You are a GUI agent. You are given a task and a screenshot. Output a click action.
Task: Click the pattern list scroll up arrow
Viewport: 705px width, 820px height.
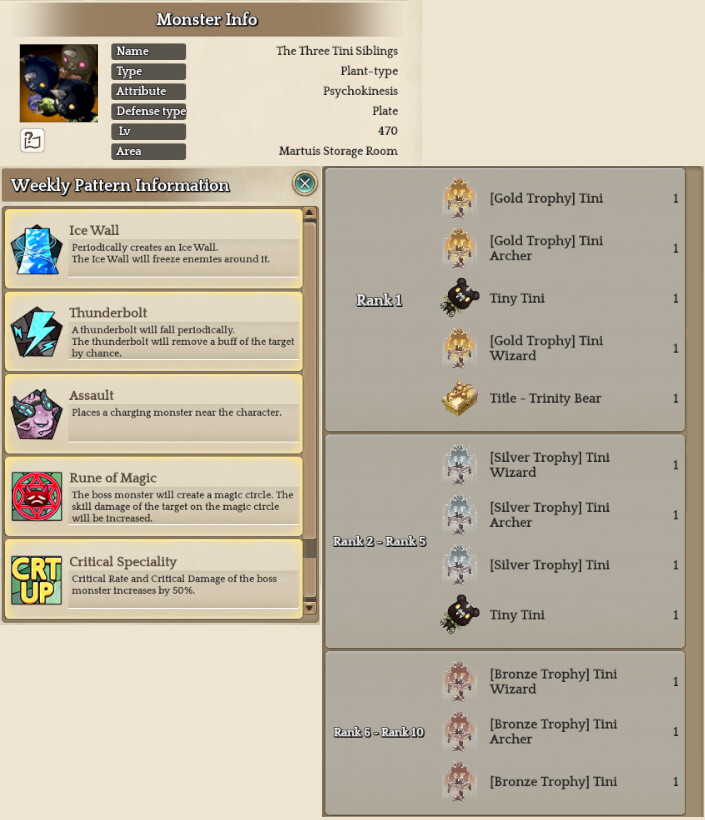(x=310, y=213)
